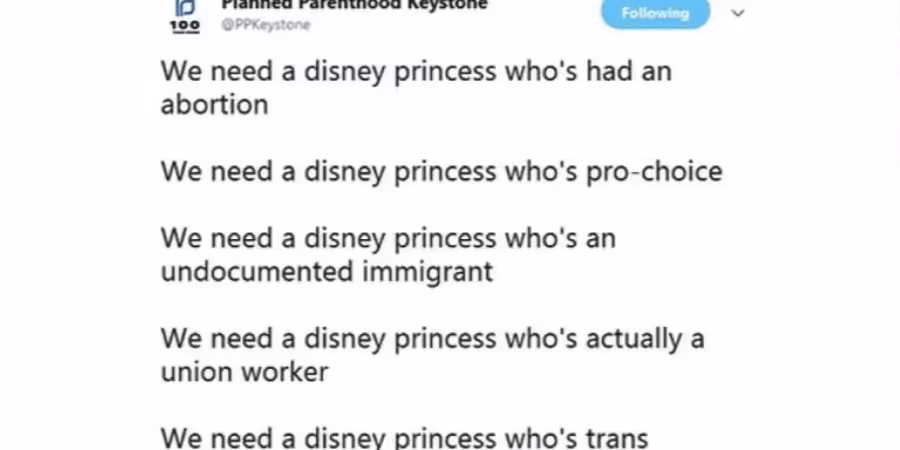Select the line ending with 'who's an'
Viewport: 900px width, 450px height.
pos(388,239)
